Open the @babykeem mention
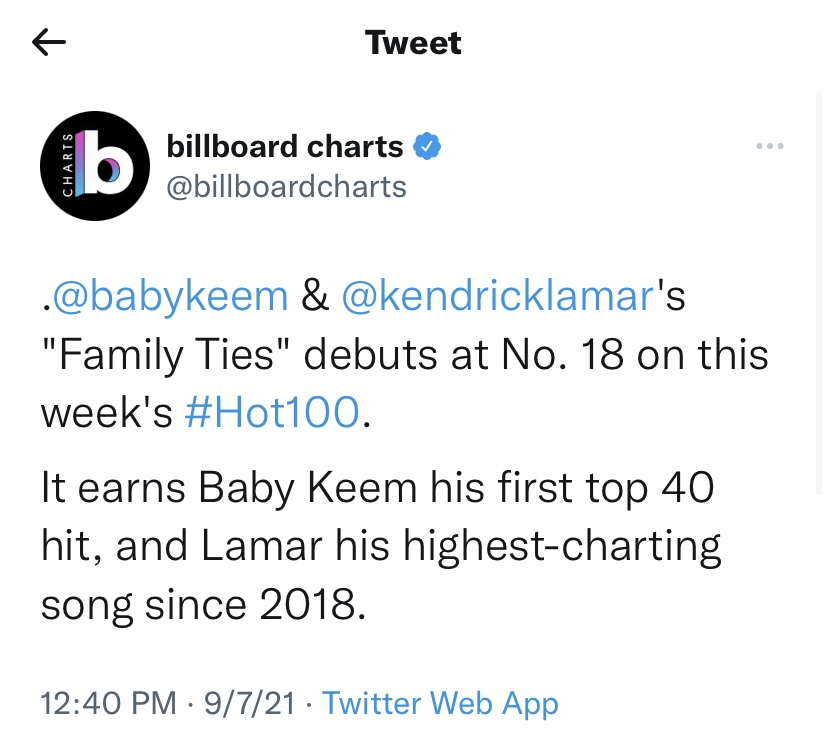This screenshot has height=746, width=828. (x=170, y=296)
